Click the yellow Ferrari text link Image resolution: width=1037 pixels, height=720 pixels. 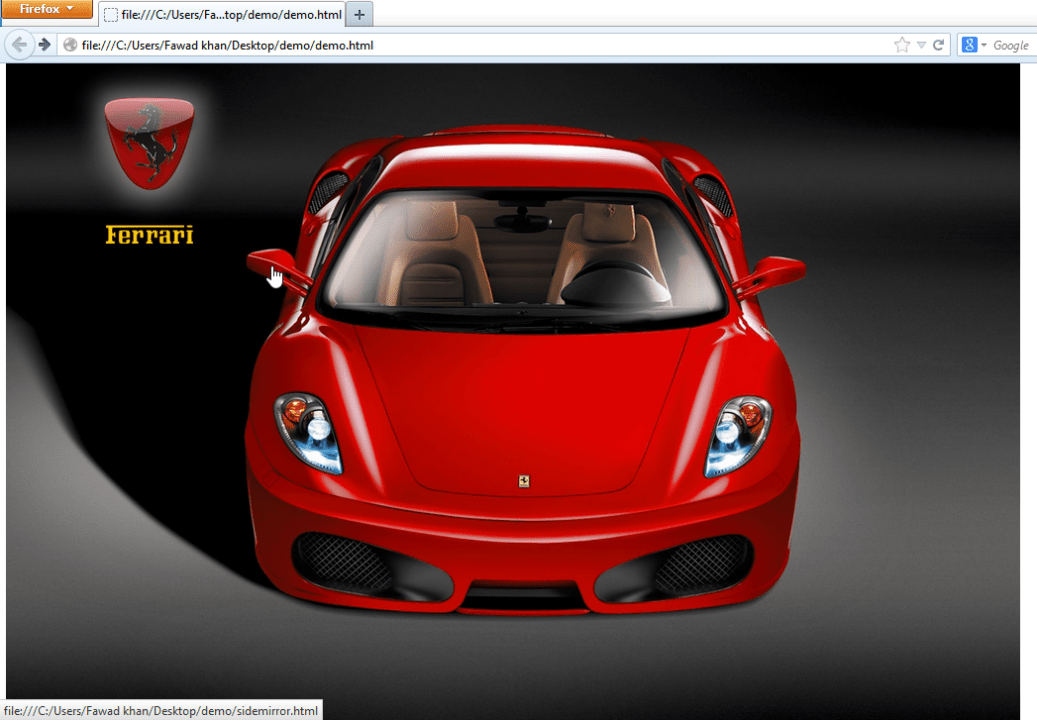point(148,234)
